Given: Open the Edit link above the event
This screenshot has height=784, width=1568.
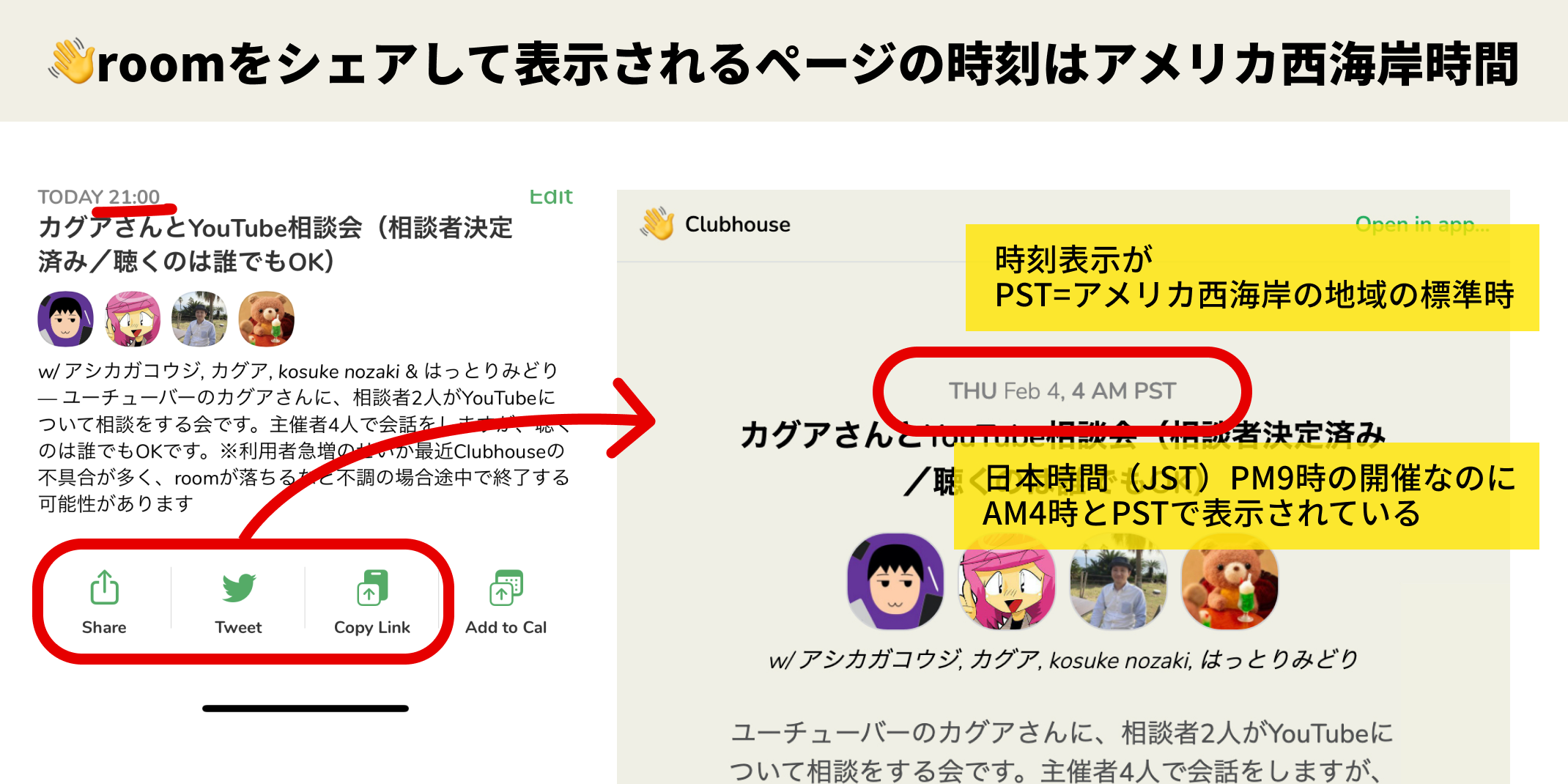Looking at the screenshot, I should 551,196.
